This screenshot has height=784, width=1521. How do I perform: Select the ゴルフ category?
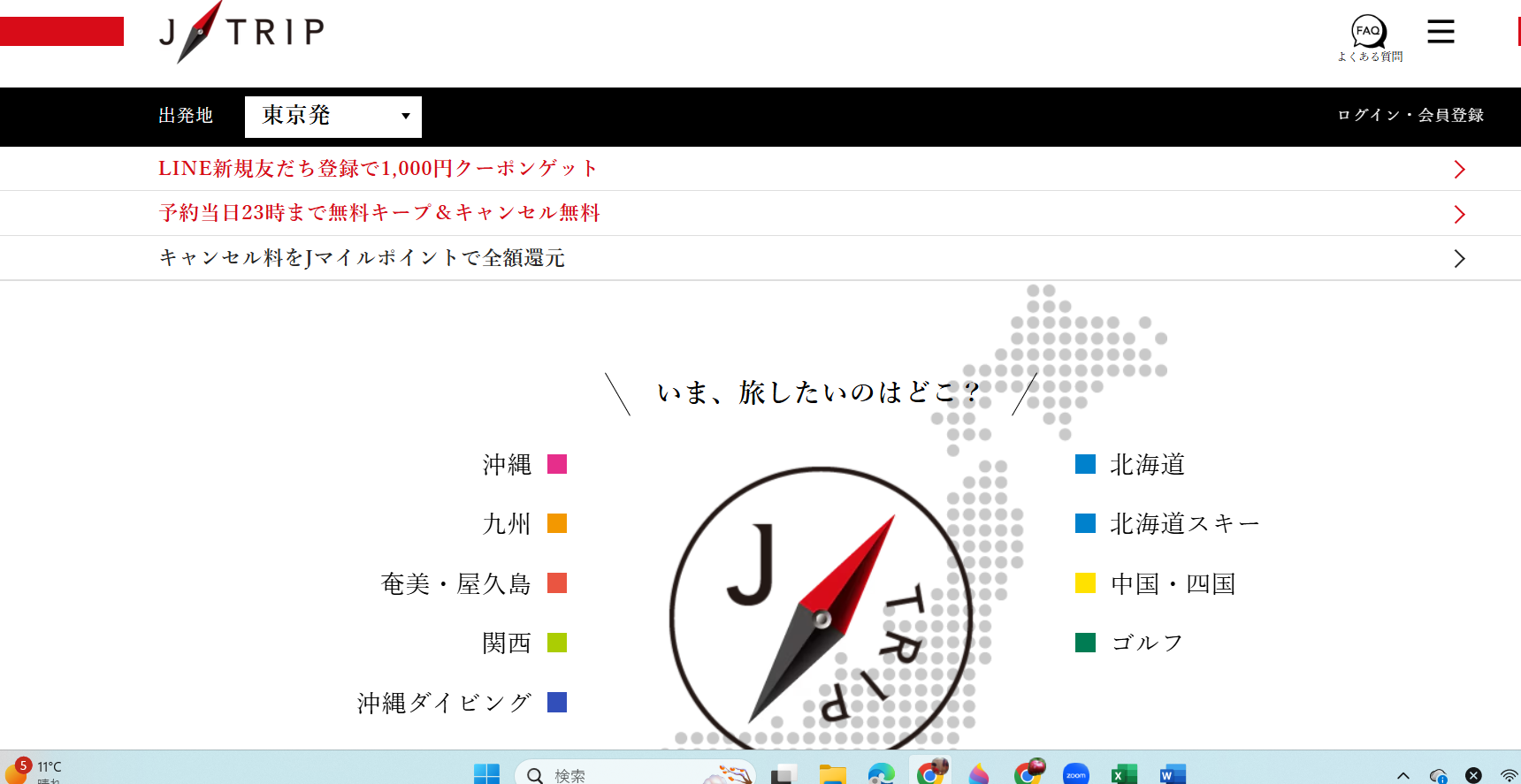[x=1147, y=643]
